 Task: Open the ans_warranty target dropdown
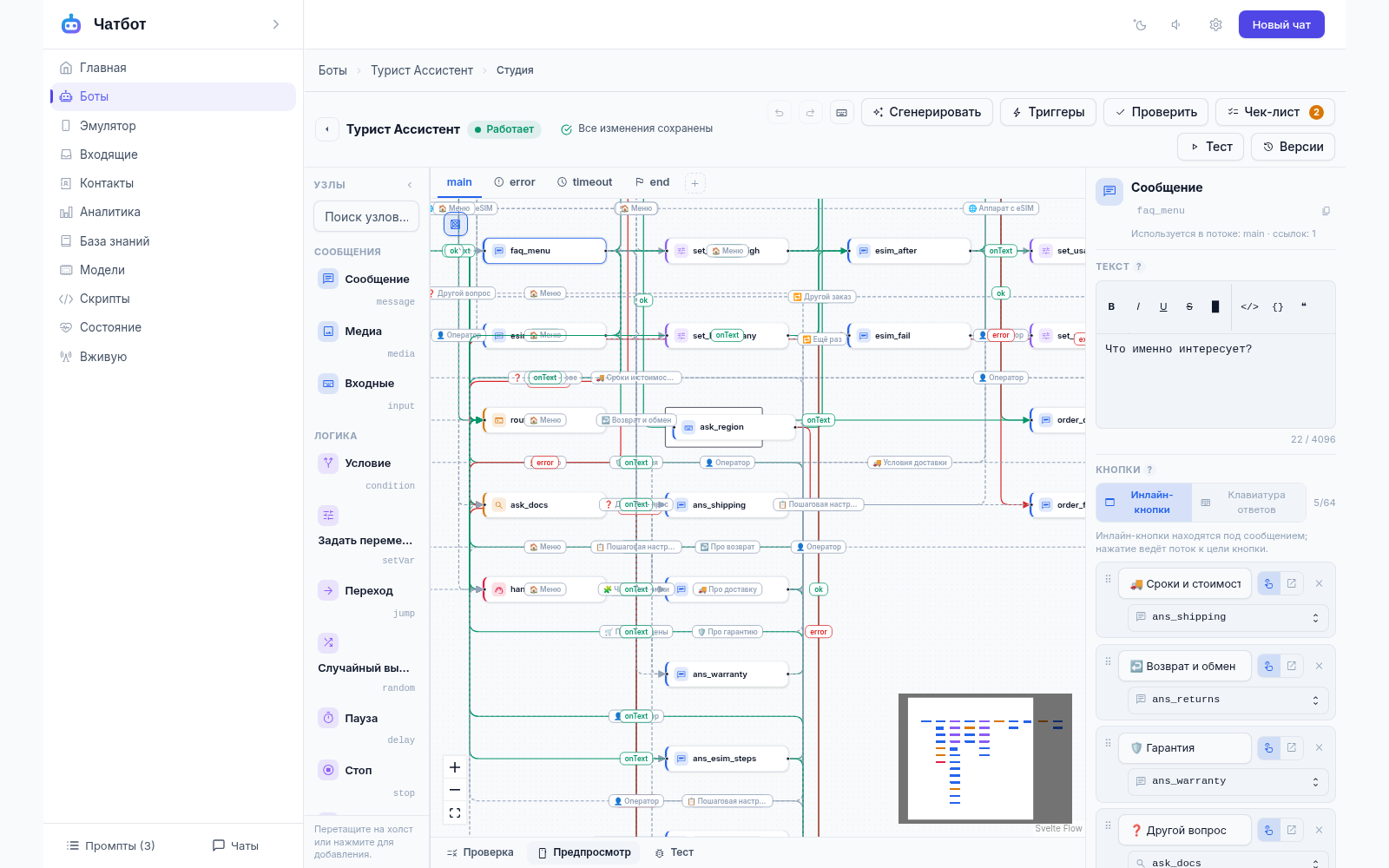pyautogui.click(x=1228, y=781)
